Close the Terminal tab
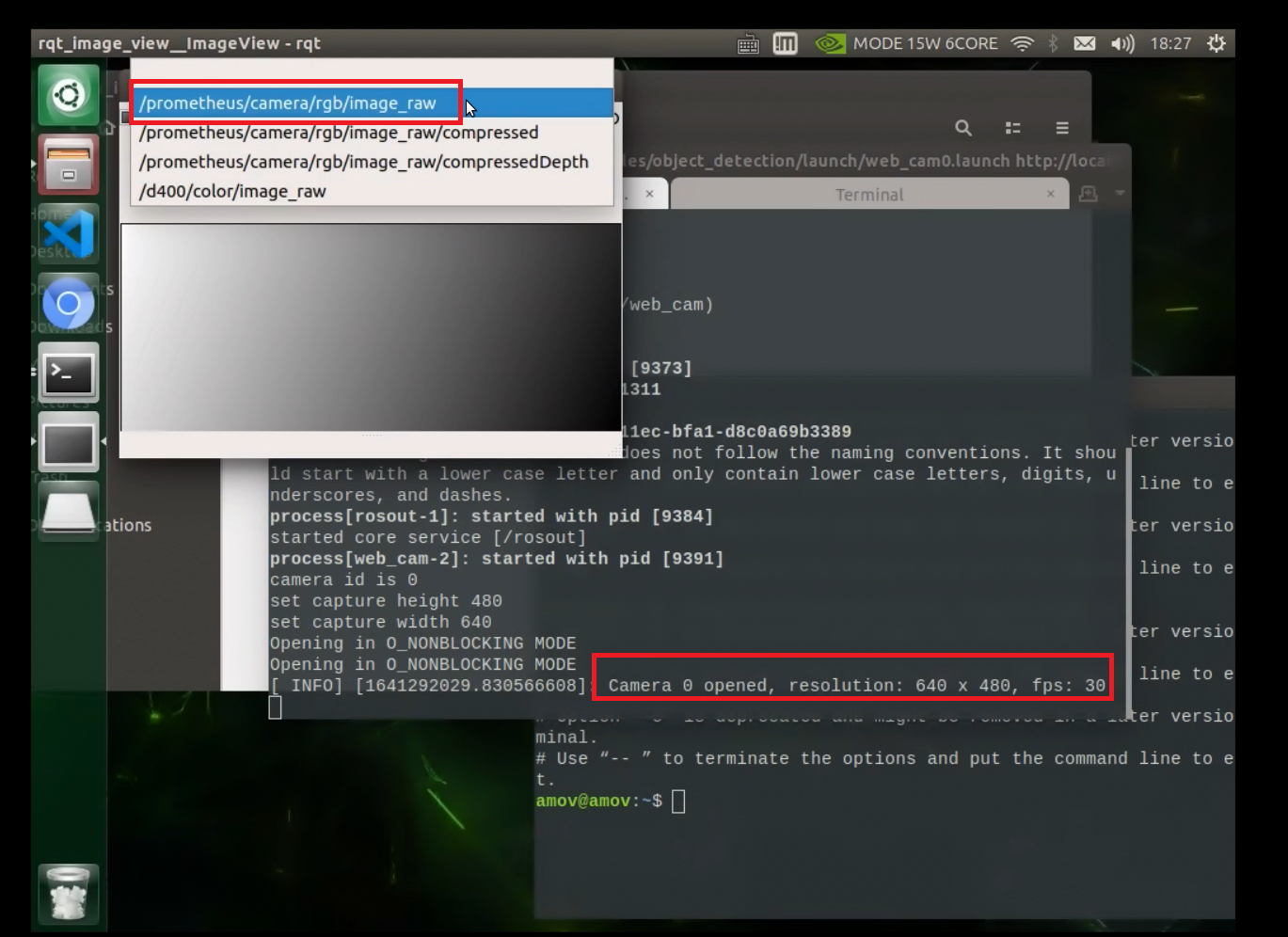The width and height of the screenshot is (1288, 937). 1051,194
